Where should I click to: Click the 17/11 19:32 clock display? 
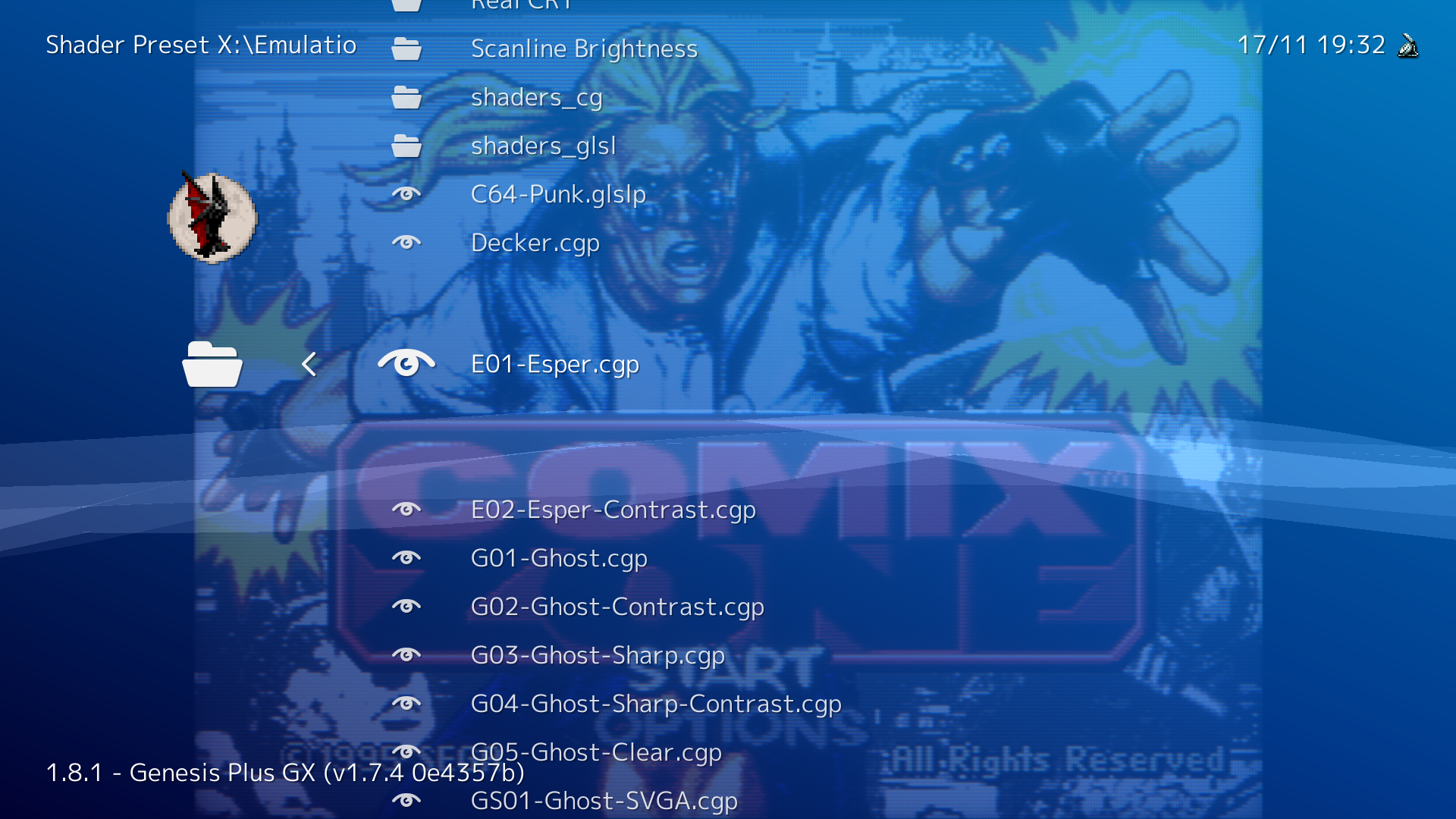(x=1311, y=45)
